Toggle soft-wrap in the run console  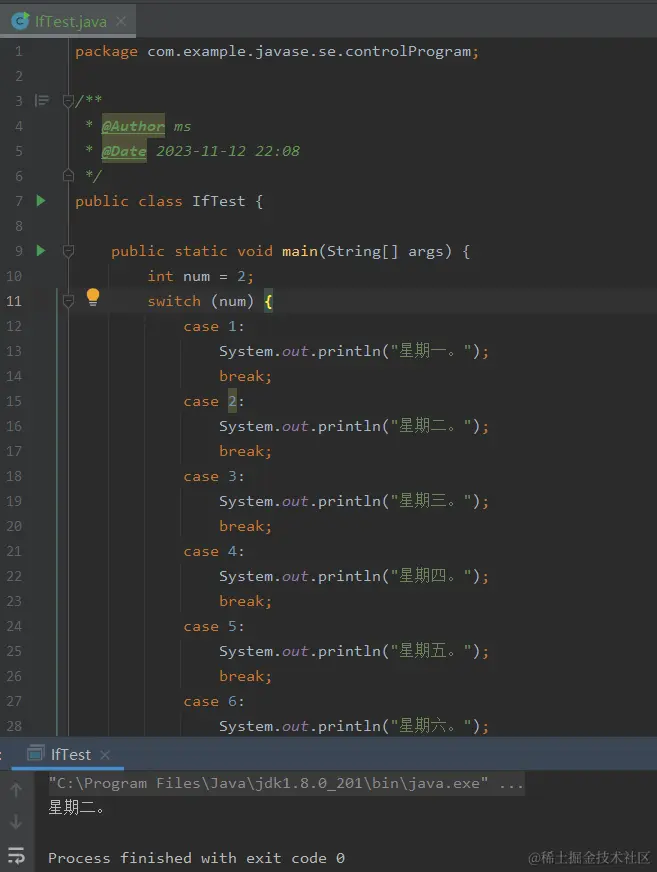pos(16,855)
